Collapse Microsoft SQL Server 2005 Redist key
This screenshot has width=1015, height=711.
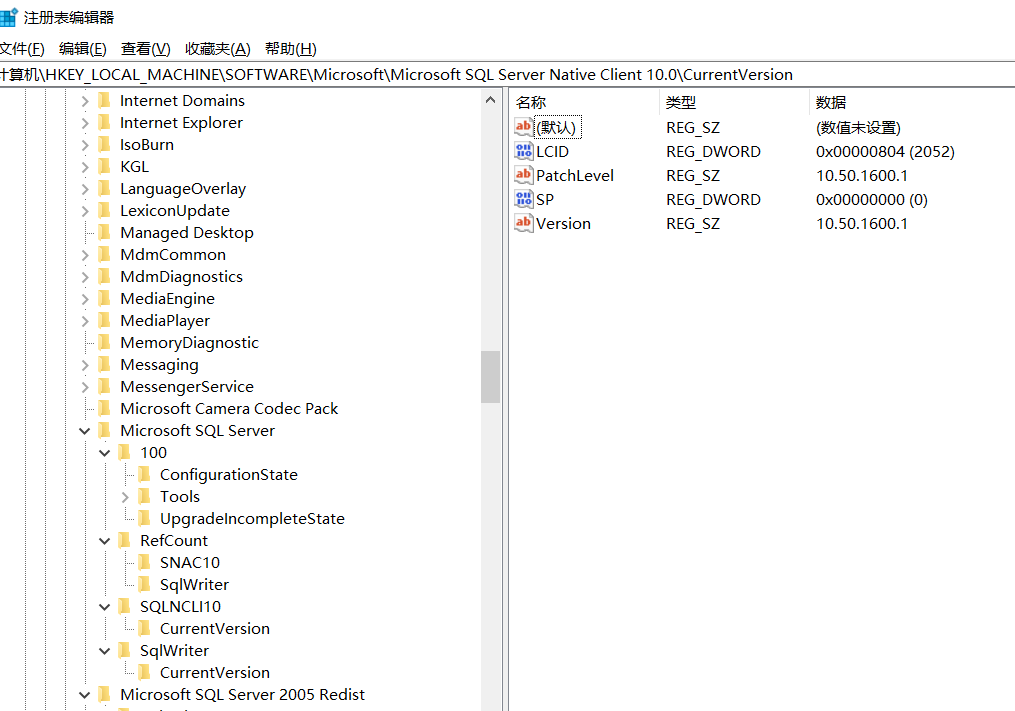coord(85,695)
